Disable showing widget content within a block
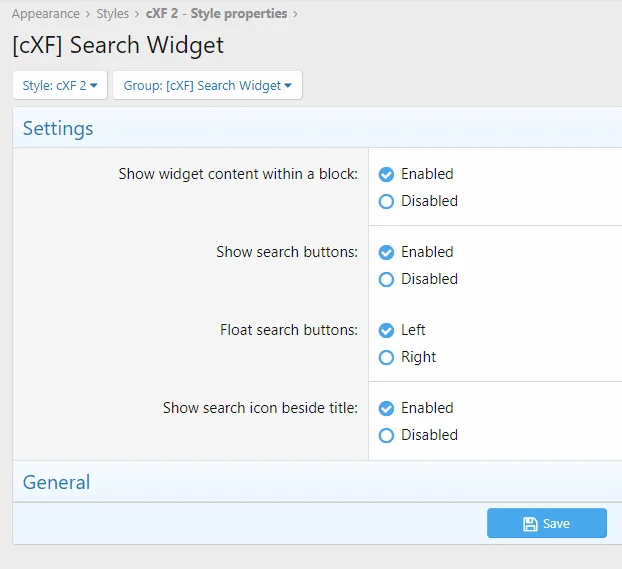 386,201
